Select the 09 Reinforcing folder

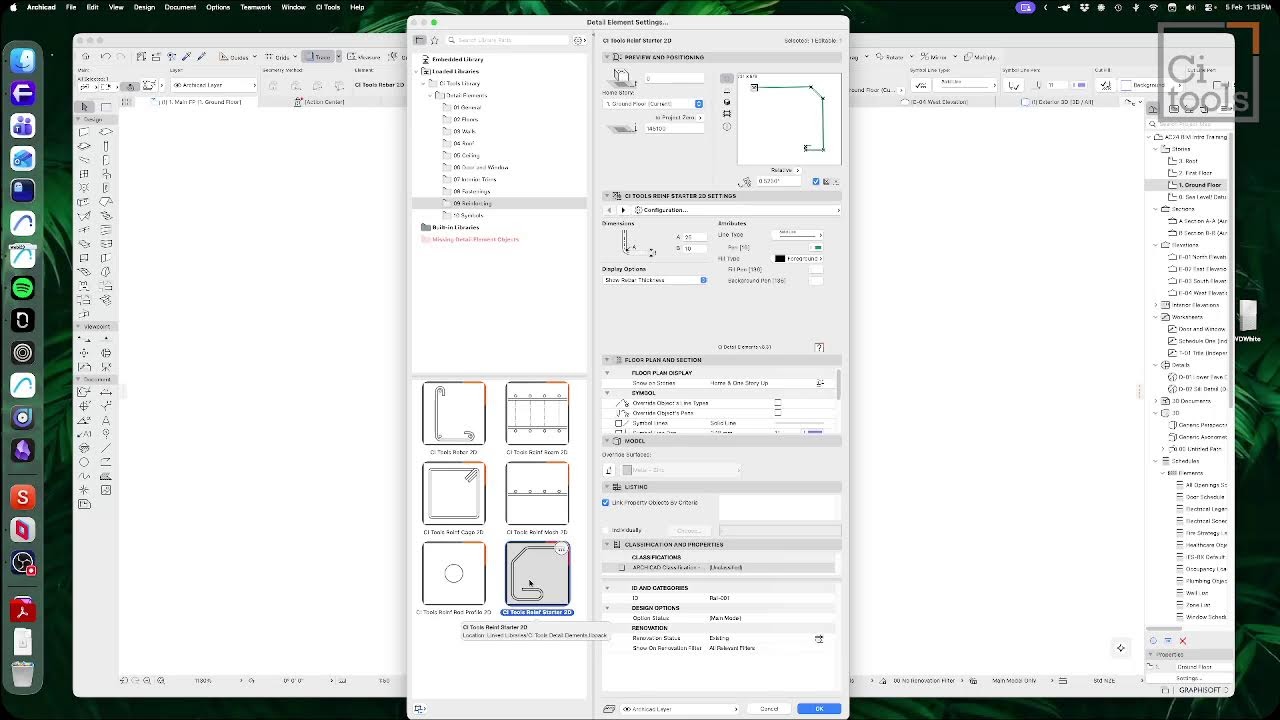tap(472, 203)
